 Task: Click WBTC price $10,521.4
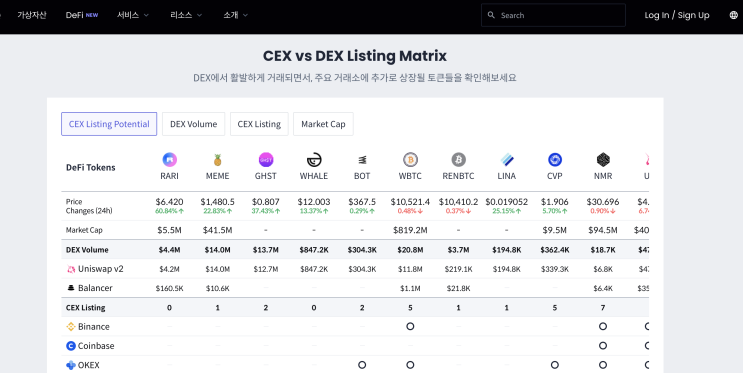click(x=410, y=202)
